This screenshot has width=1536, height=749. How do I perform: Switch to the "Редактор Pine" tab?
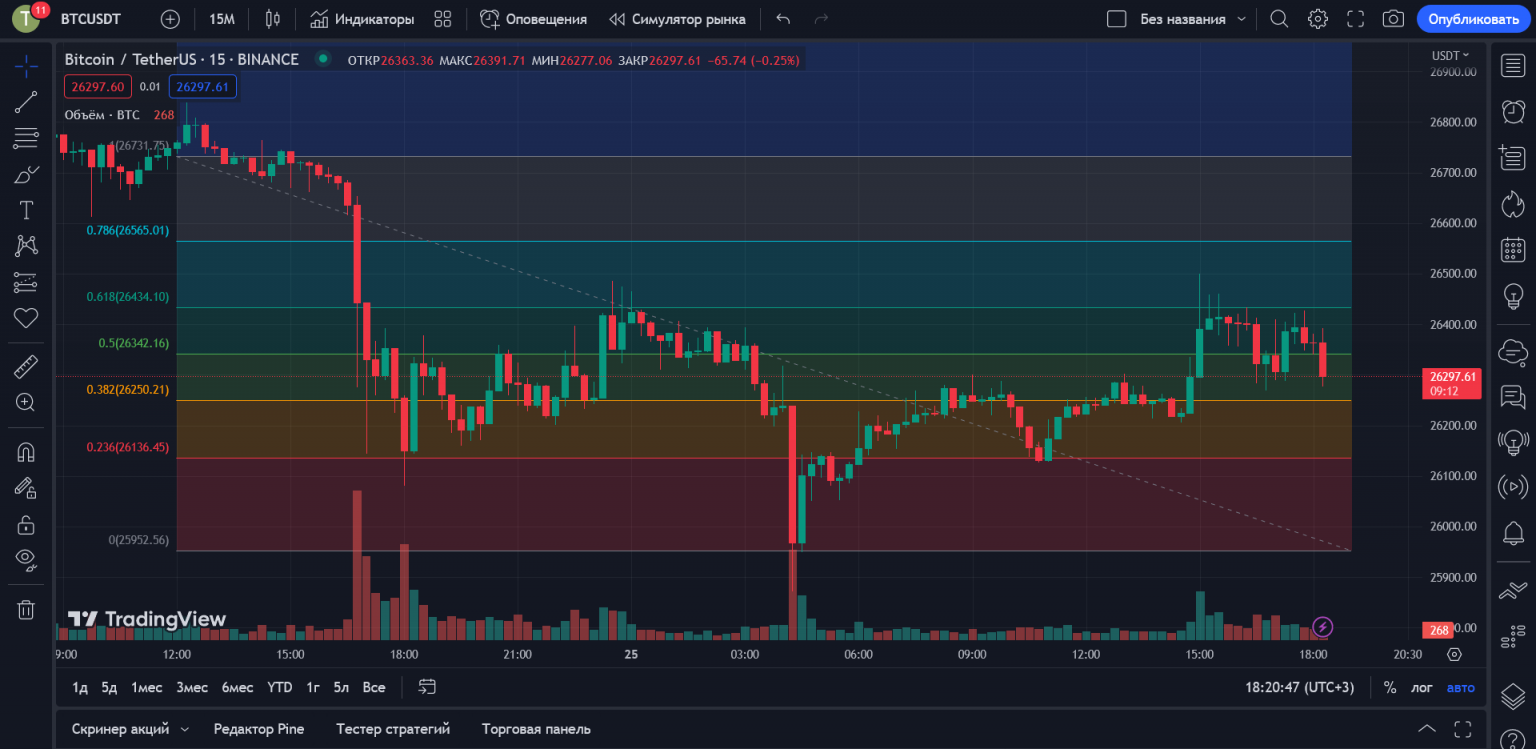258,729
